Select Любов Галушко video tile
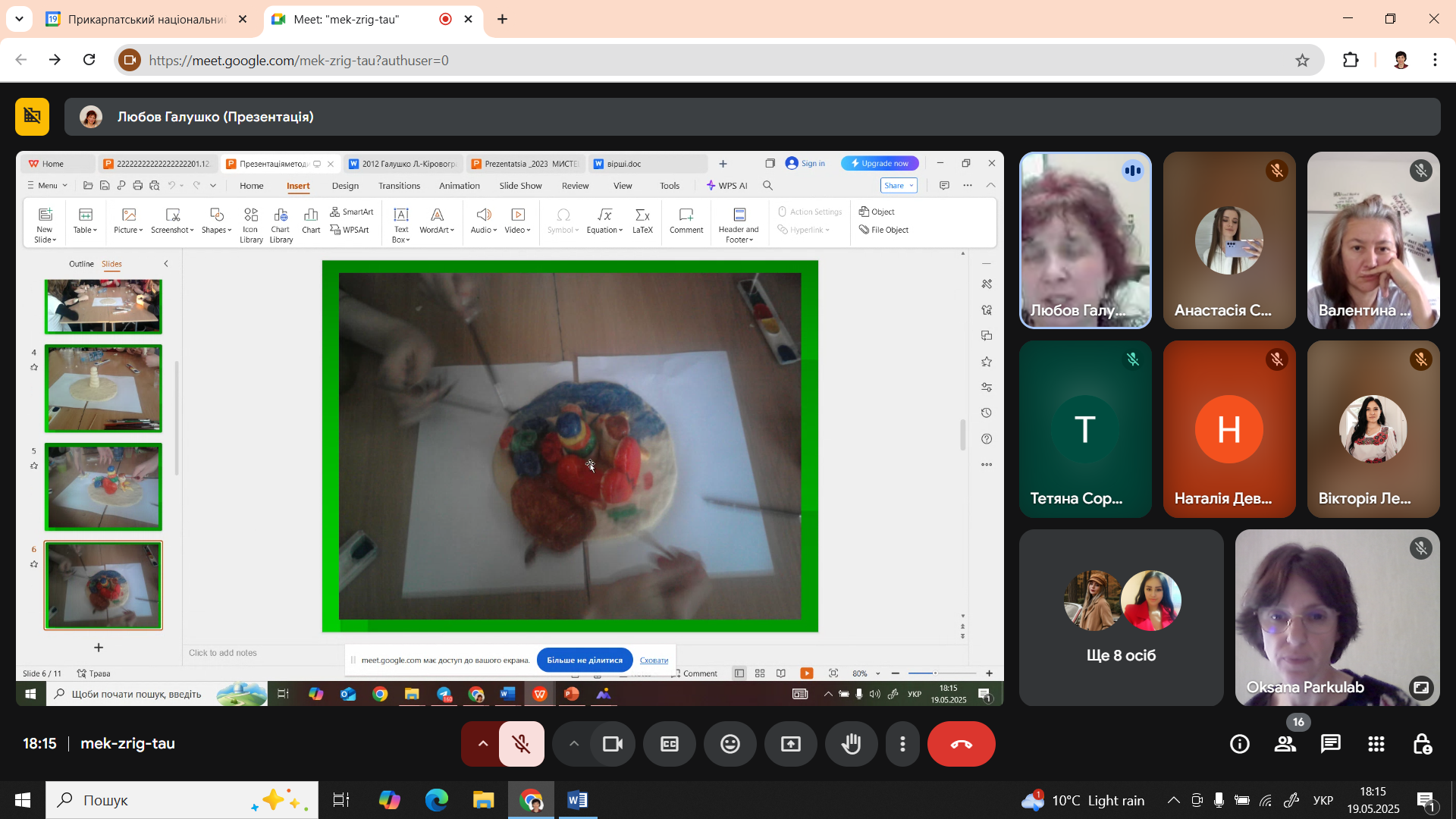This screenshot has height=819, width=1456. point(1085,240)
